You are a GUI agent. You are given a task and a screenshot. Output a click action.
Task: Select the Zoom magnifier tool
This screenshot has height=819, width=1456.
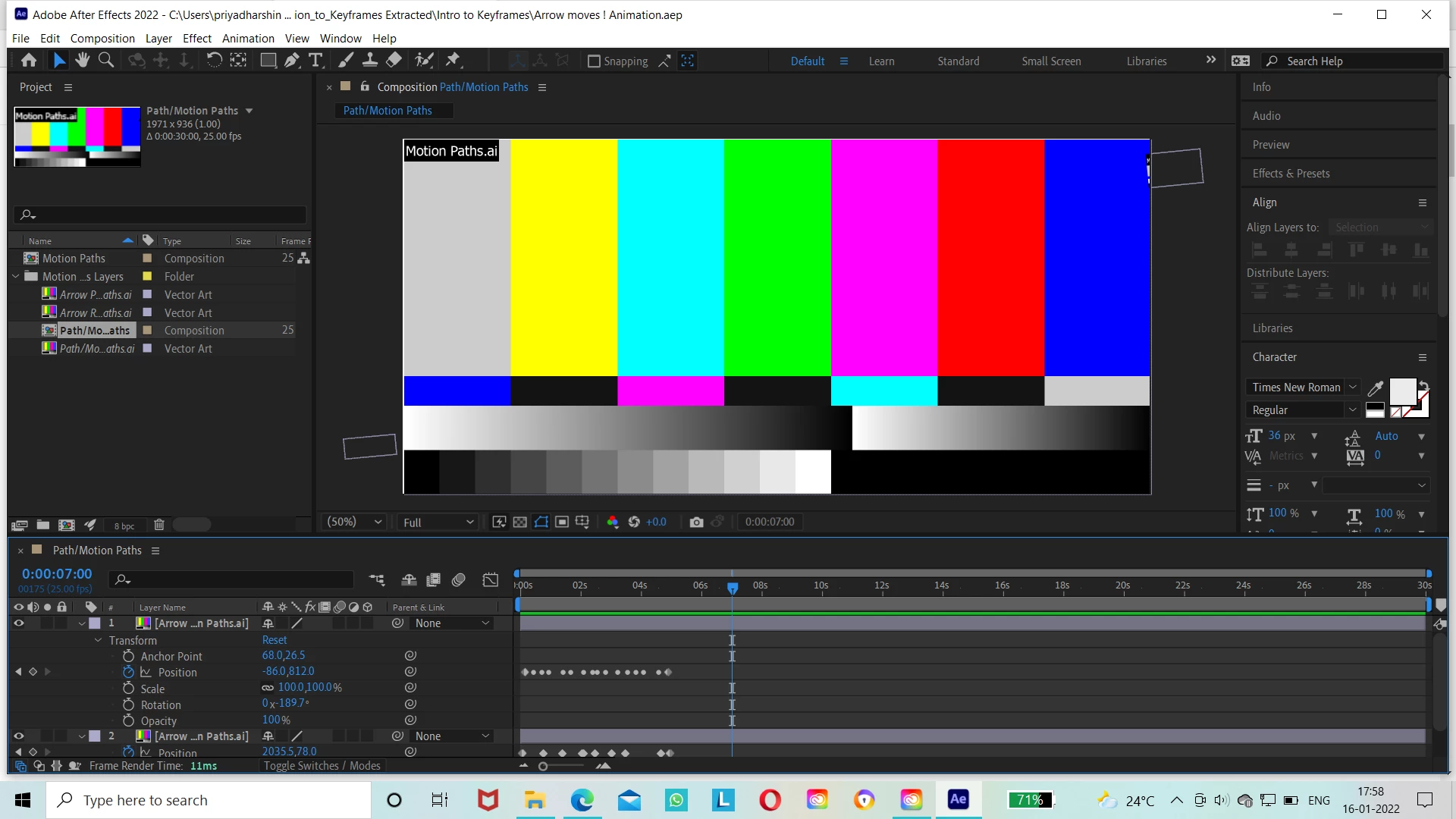(106, 61)
